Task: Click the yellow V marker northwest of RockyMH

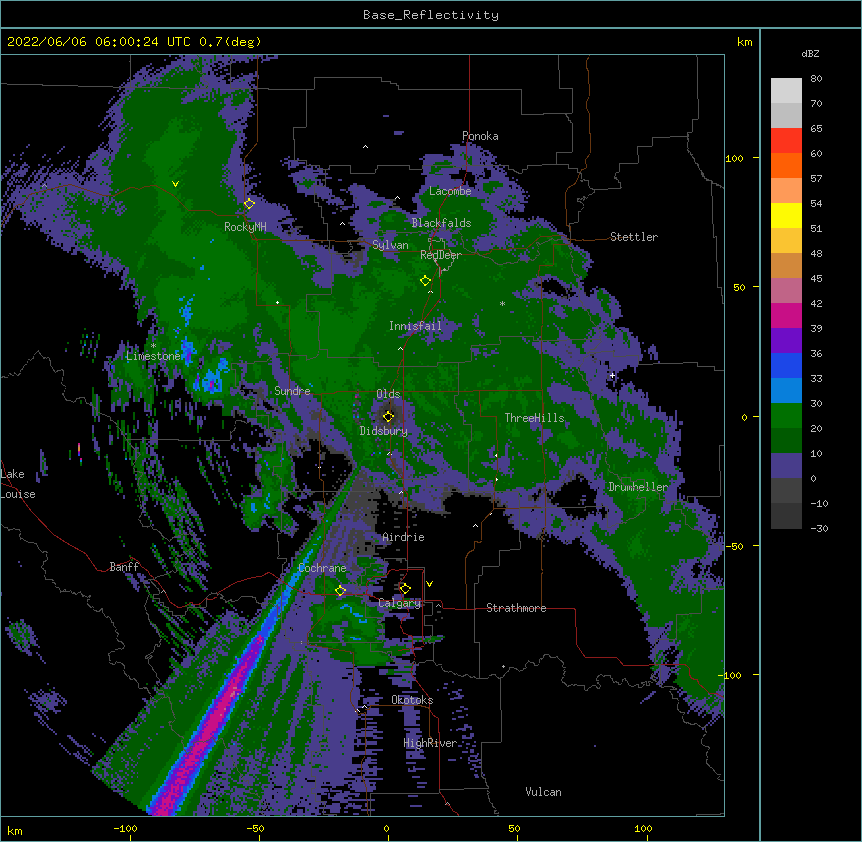Action: (x=175, y=184)
